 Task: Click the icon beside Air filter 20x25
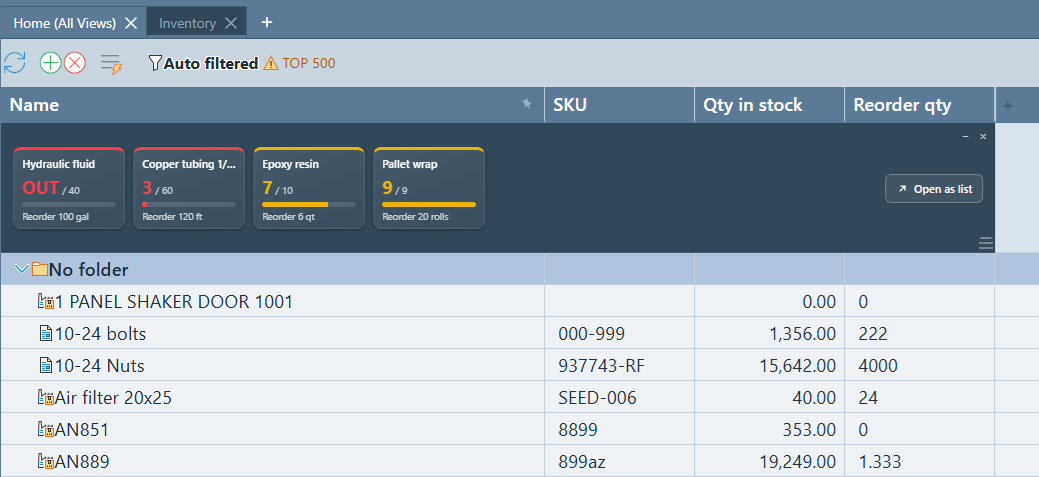click(x=46, y=397)
